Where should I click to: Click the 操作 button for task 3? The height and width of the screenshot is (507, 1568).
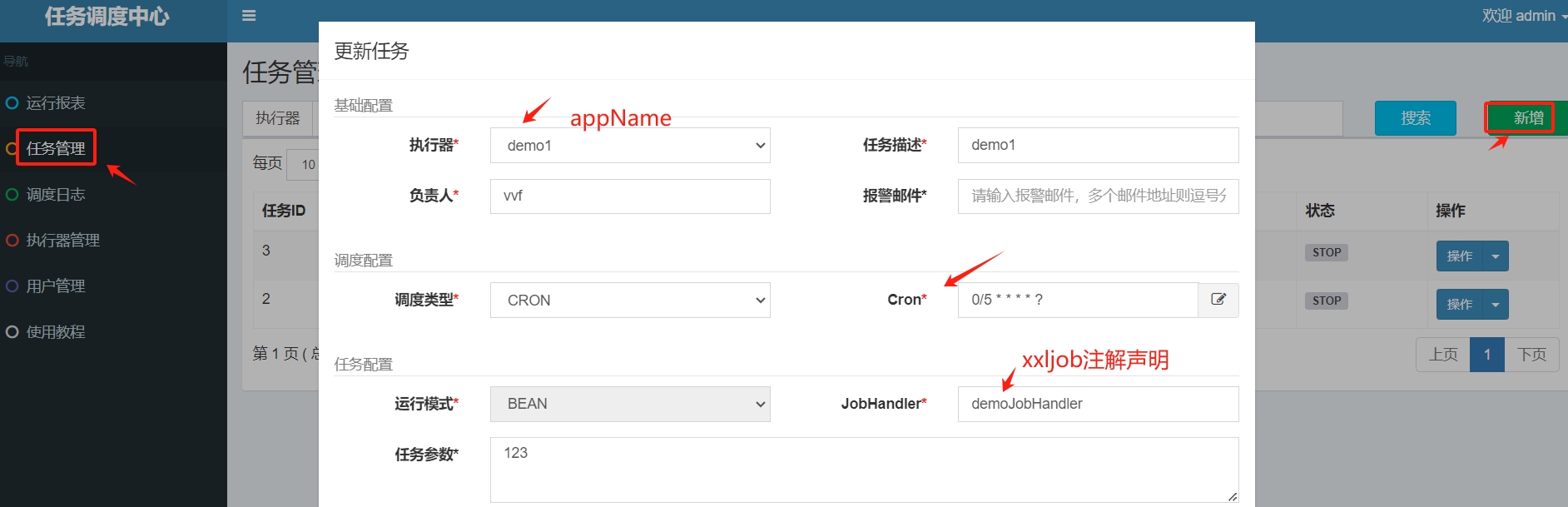tap(1459, 256)
